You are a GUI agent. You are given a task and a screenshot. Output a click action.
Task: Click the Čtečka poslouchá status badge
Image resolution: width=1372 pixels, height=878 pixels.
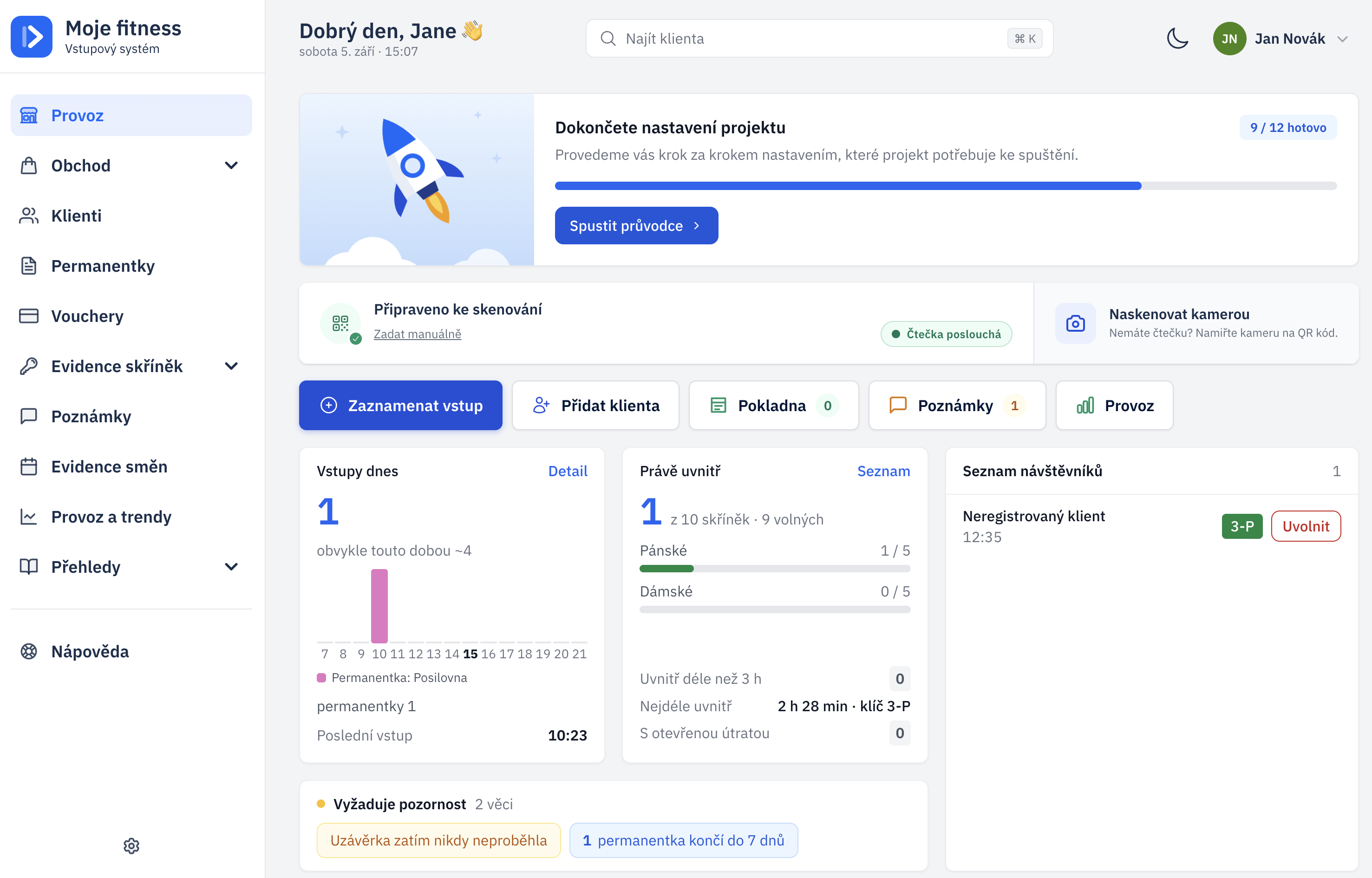coord(946,334)
